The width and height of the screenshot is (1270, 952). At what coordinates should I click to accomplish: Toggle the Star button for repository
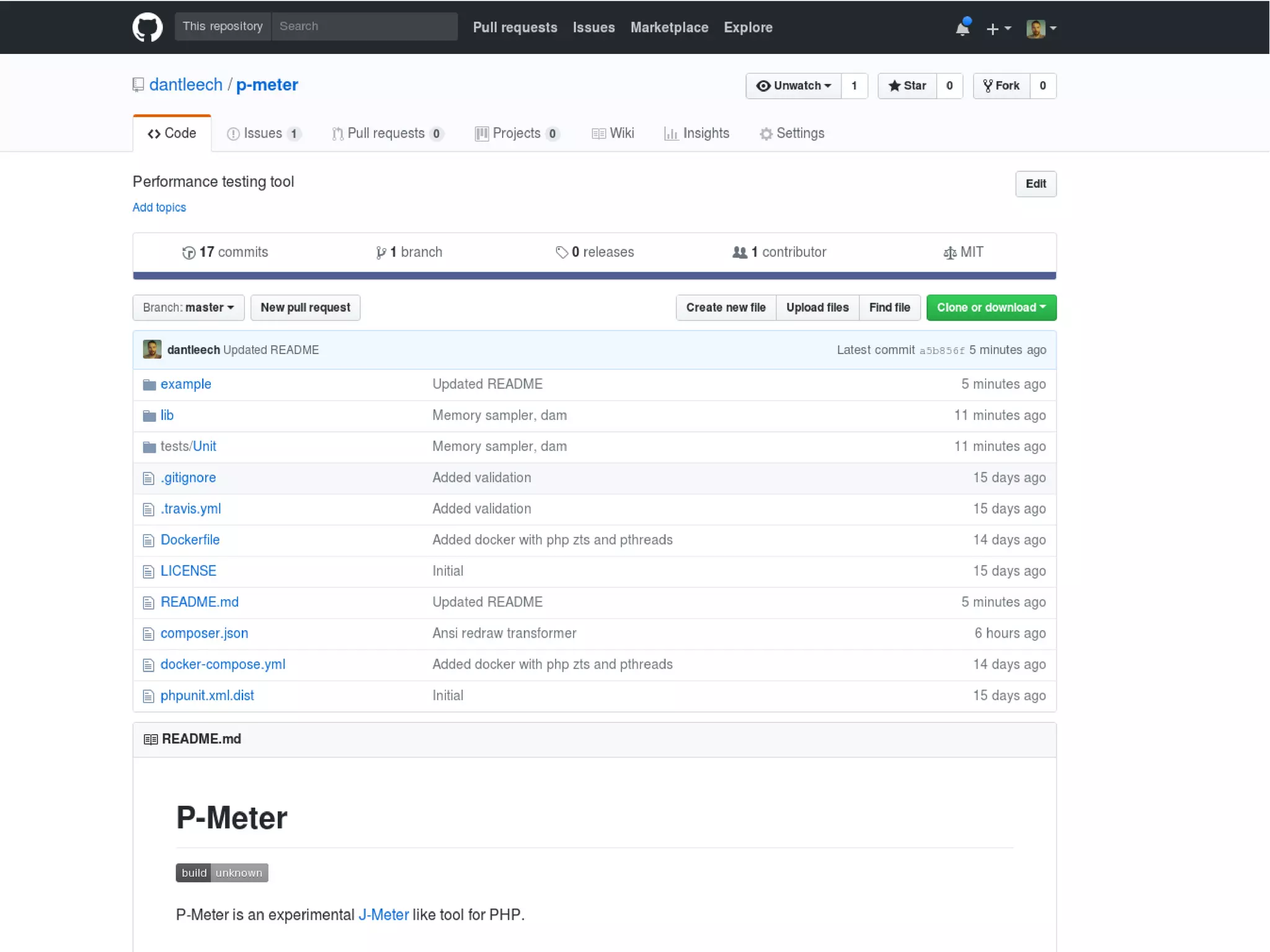[907, 86]
